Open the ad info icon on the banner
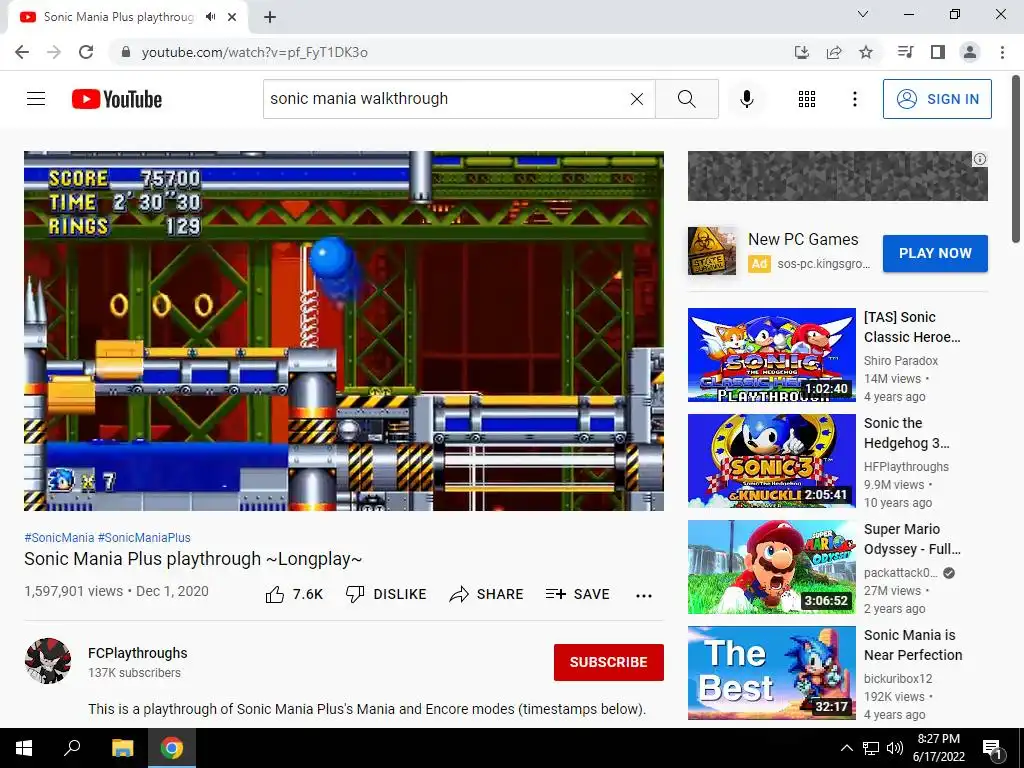The image size is (1024, 768). pyautogui.click(x=980, y=159)
